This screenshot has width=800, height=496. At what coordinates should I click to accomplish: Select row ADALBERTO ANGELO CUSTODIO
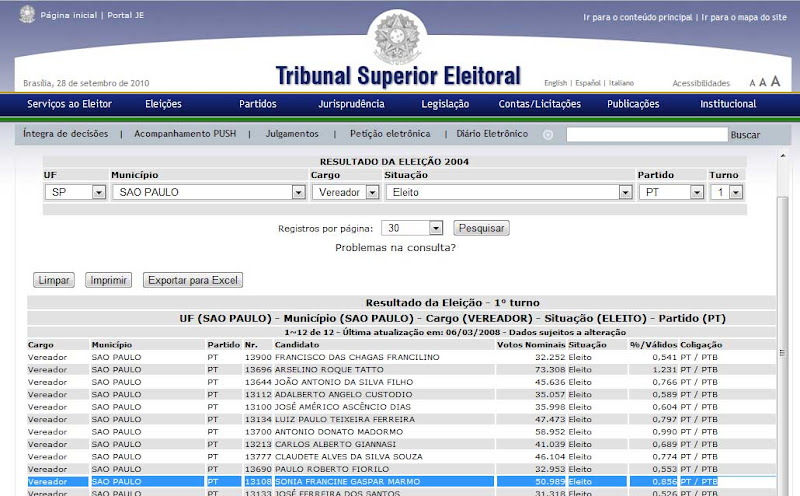pos(401,394)
